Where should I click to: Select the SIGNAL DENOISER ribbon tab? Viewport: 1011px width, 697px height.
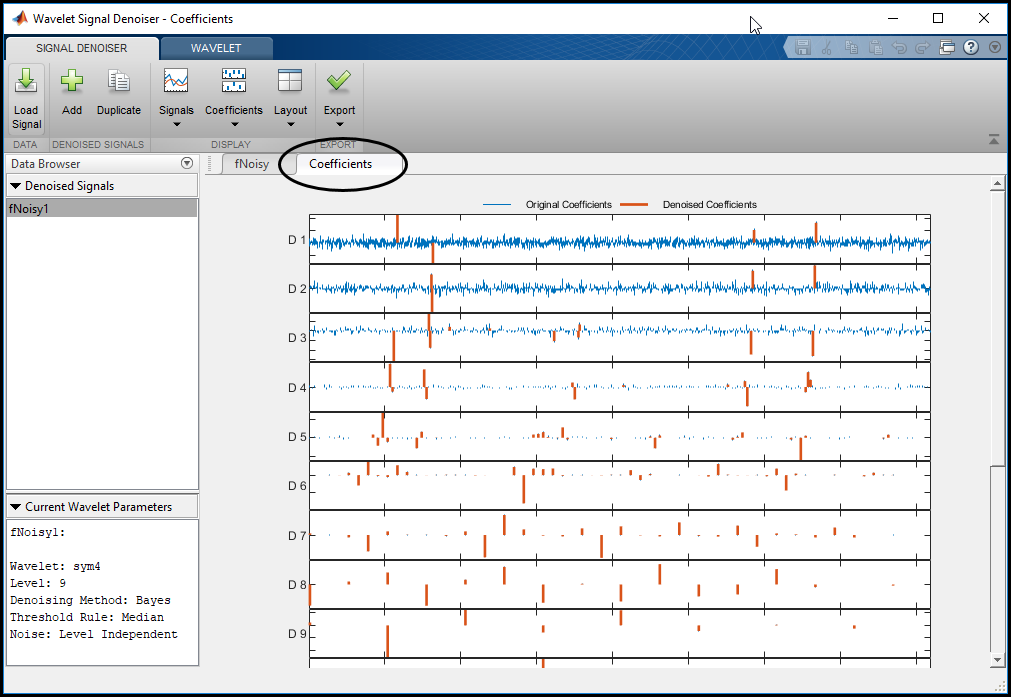point(82,48)
